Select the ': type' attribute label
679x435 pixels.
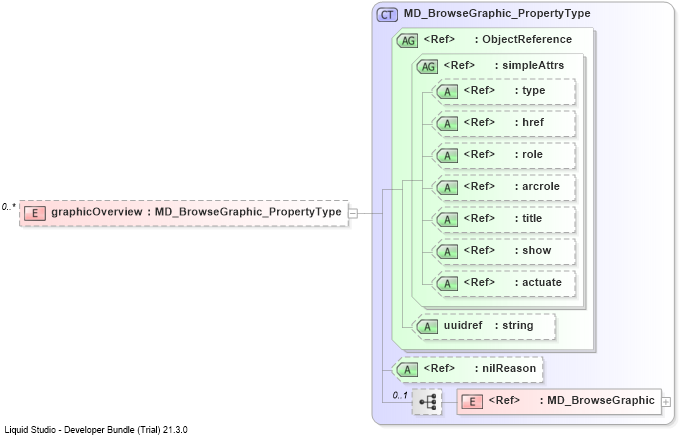pyautogui.click(x=530, y=90)
